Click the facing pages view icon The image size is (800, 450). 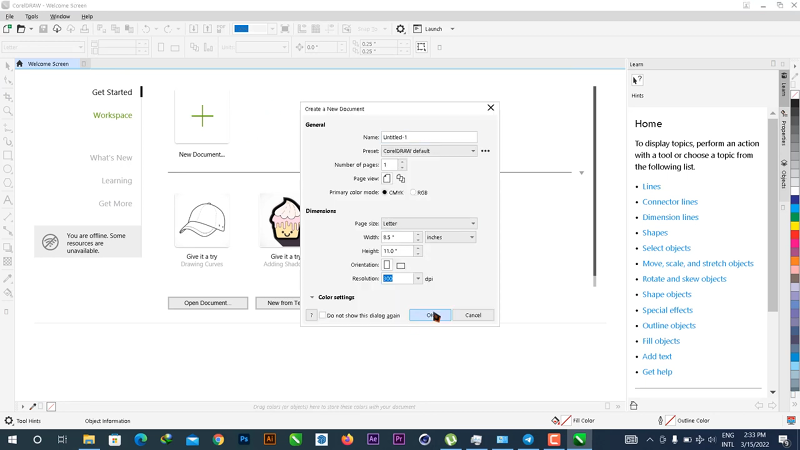[x=401, y=179]
